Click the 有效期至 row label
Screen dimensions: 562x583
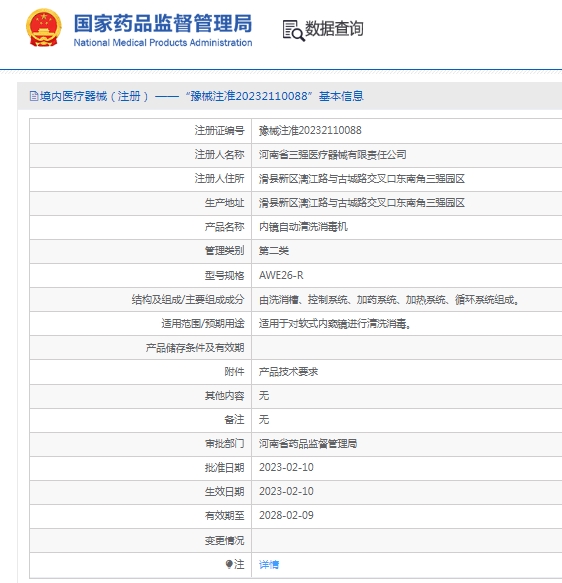point(224,515)
